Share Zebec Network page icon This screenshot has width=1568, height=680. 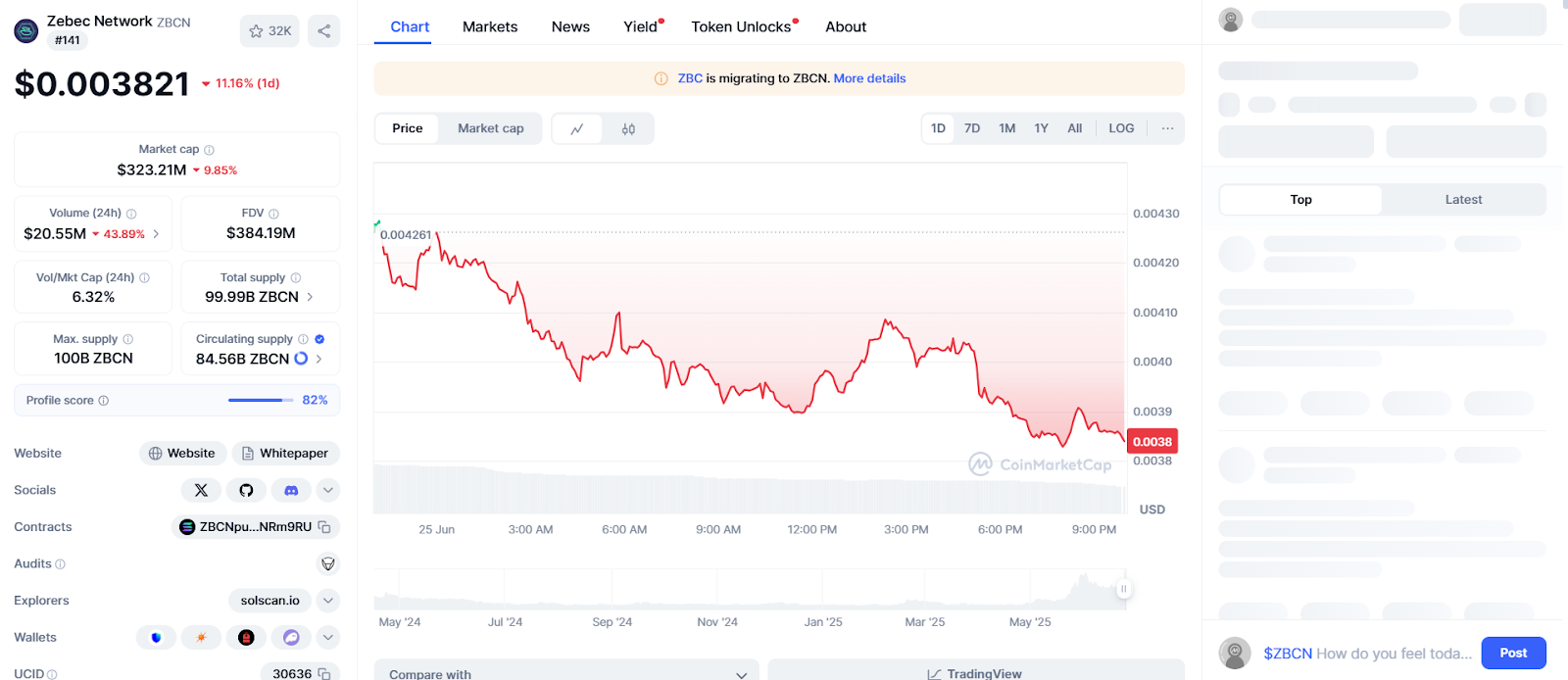[323, 31]
